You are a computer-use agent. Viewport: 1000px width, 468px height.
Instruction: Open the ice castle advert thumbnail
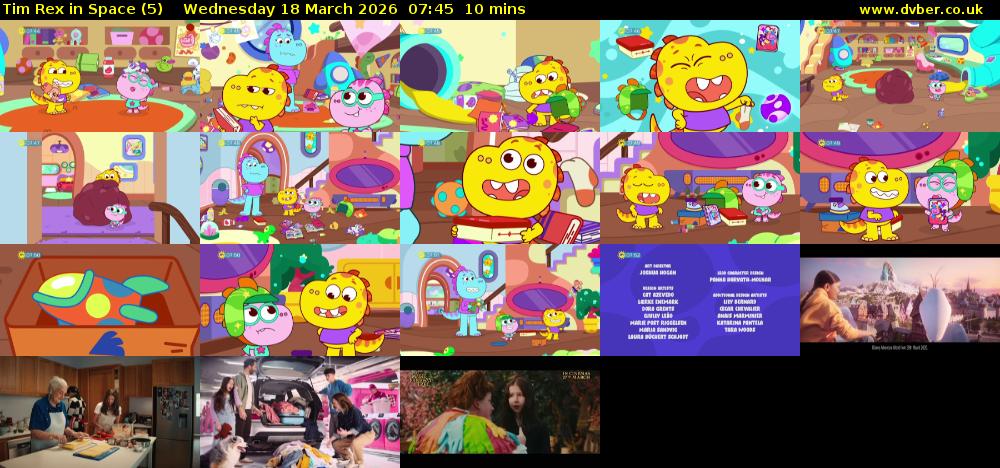899,300
